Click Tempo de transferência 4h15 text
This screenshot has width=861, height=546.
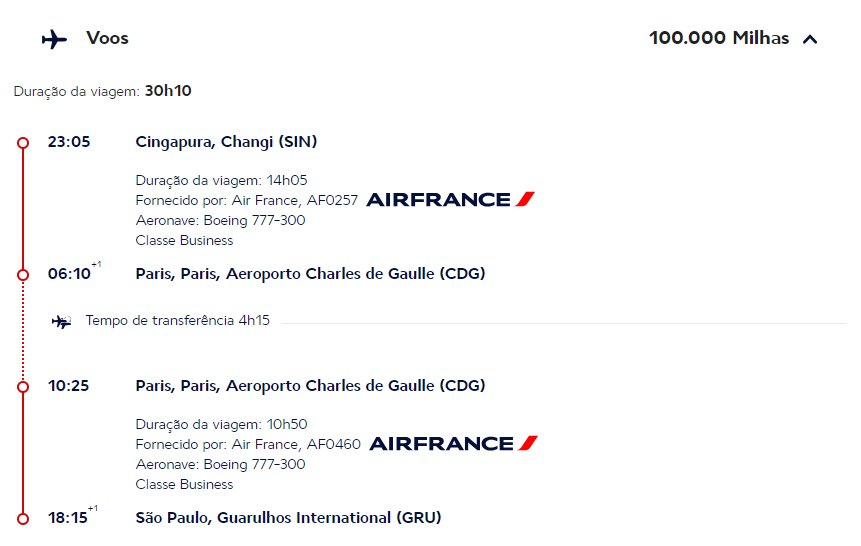point(177,321)
